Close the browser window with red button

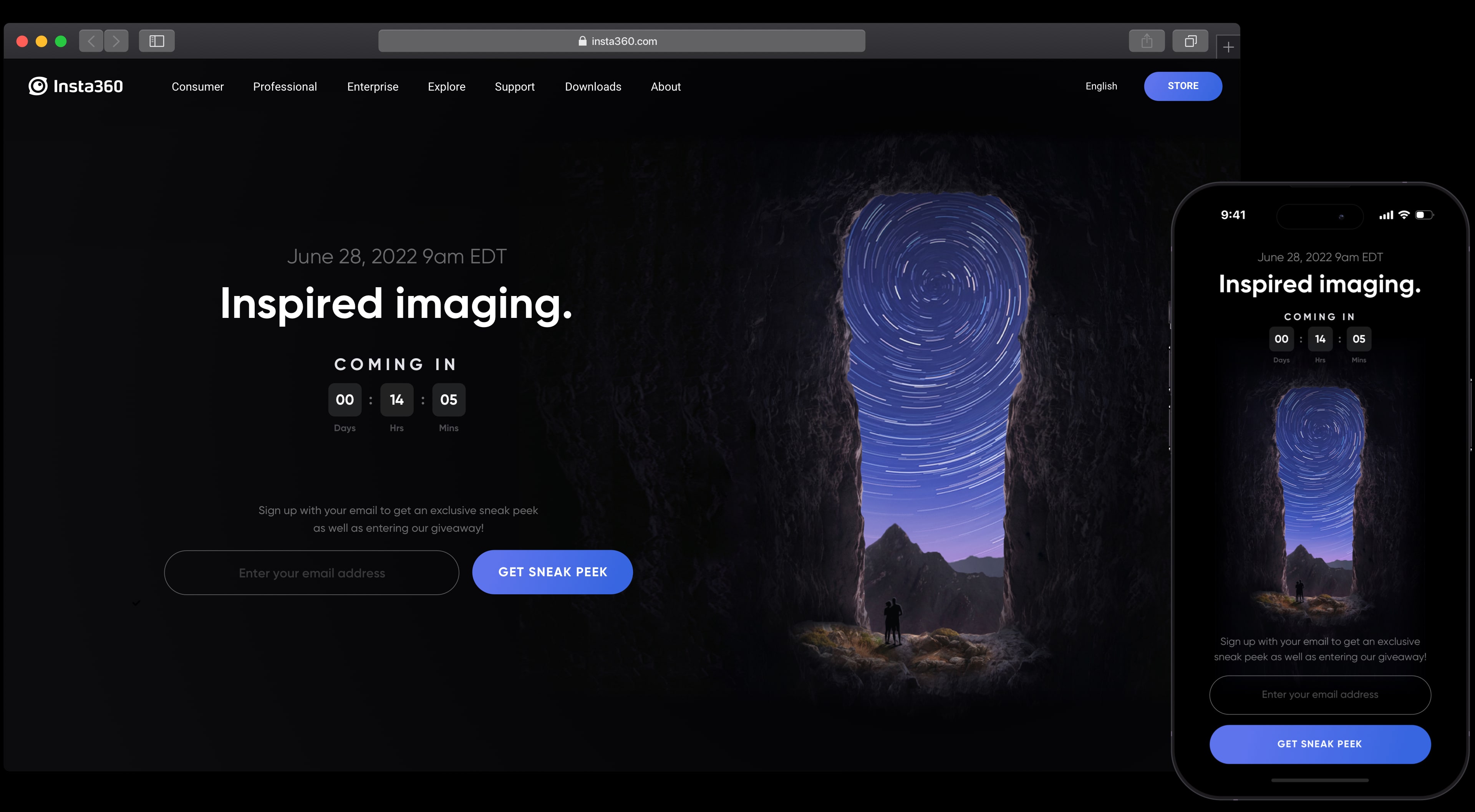tap(22, 41)
